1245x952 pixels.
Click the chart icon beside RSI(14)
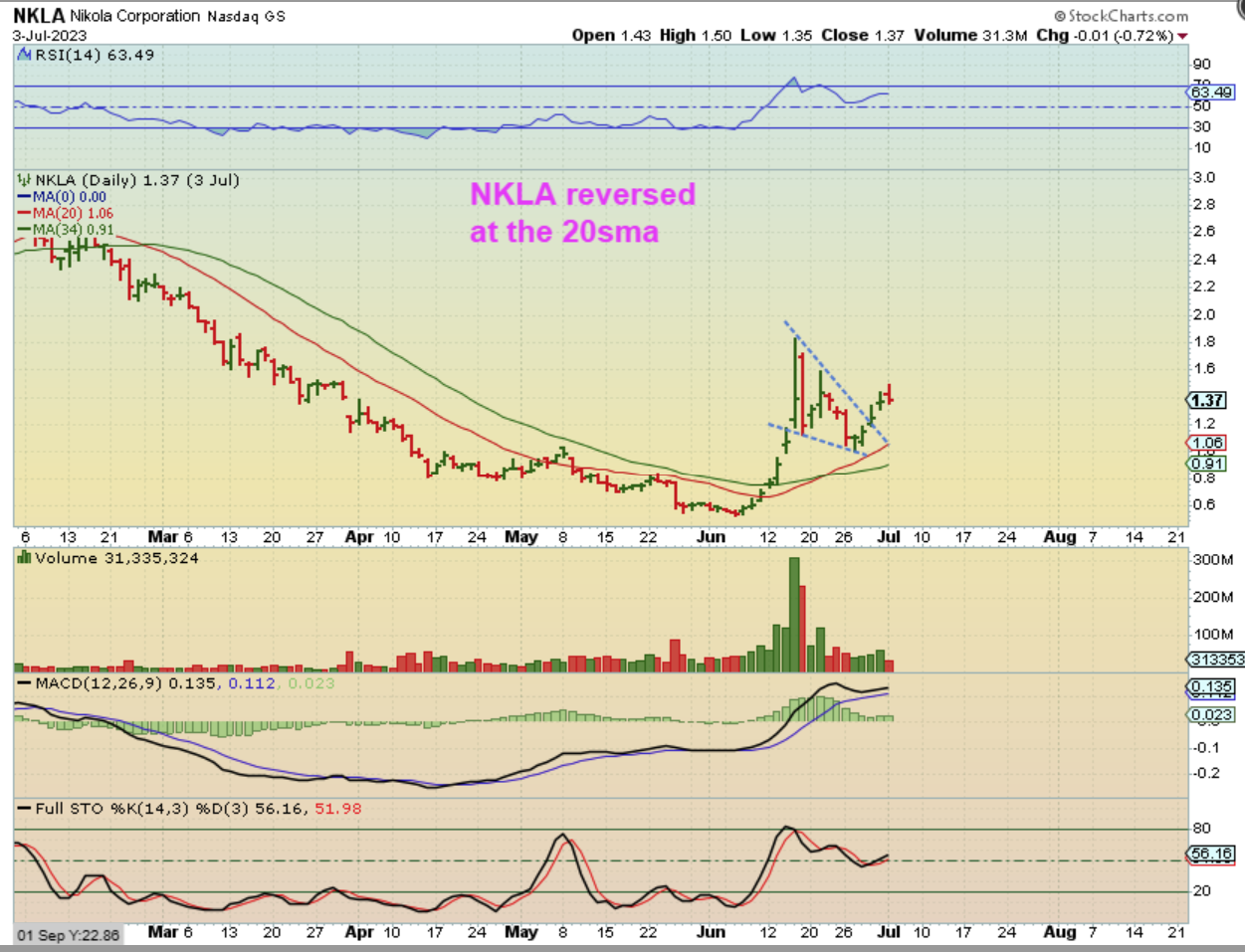25,55
